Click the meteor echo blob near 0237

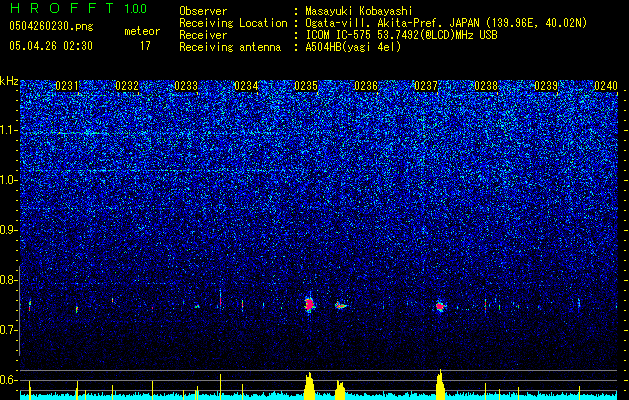click(440, 307)
